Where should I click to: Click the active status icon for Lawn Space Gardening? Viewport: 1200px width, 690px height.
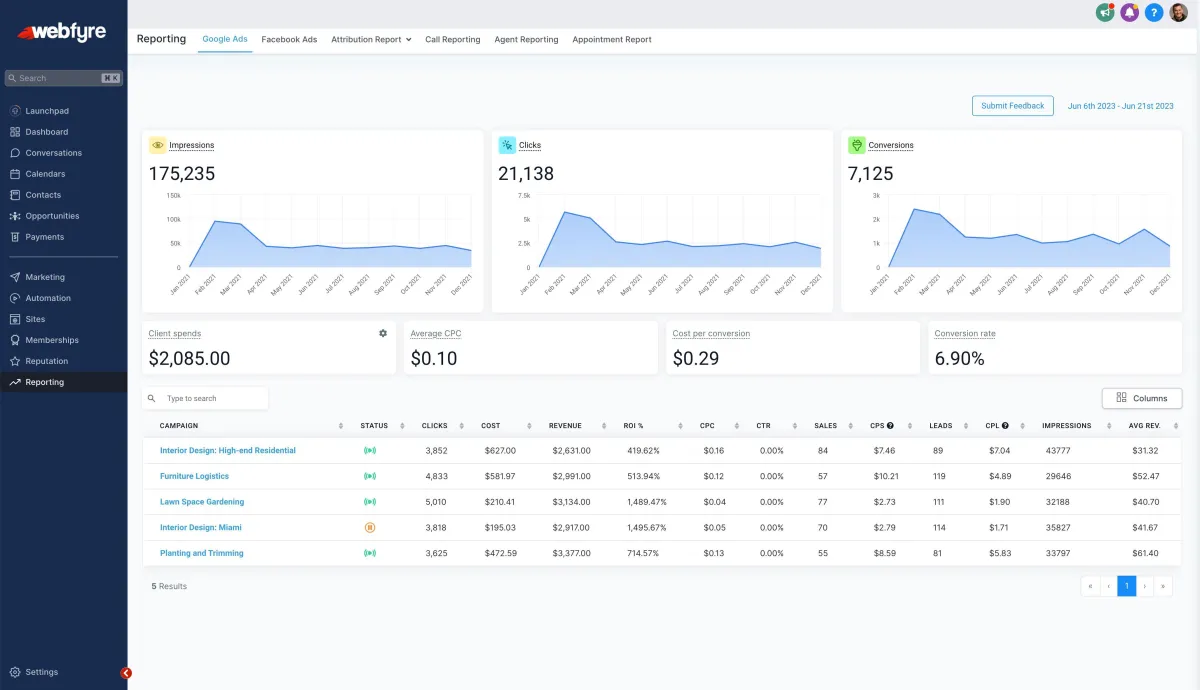coord(370,502)
